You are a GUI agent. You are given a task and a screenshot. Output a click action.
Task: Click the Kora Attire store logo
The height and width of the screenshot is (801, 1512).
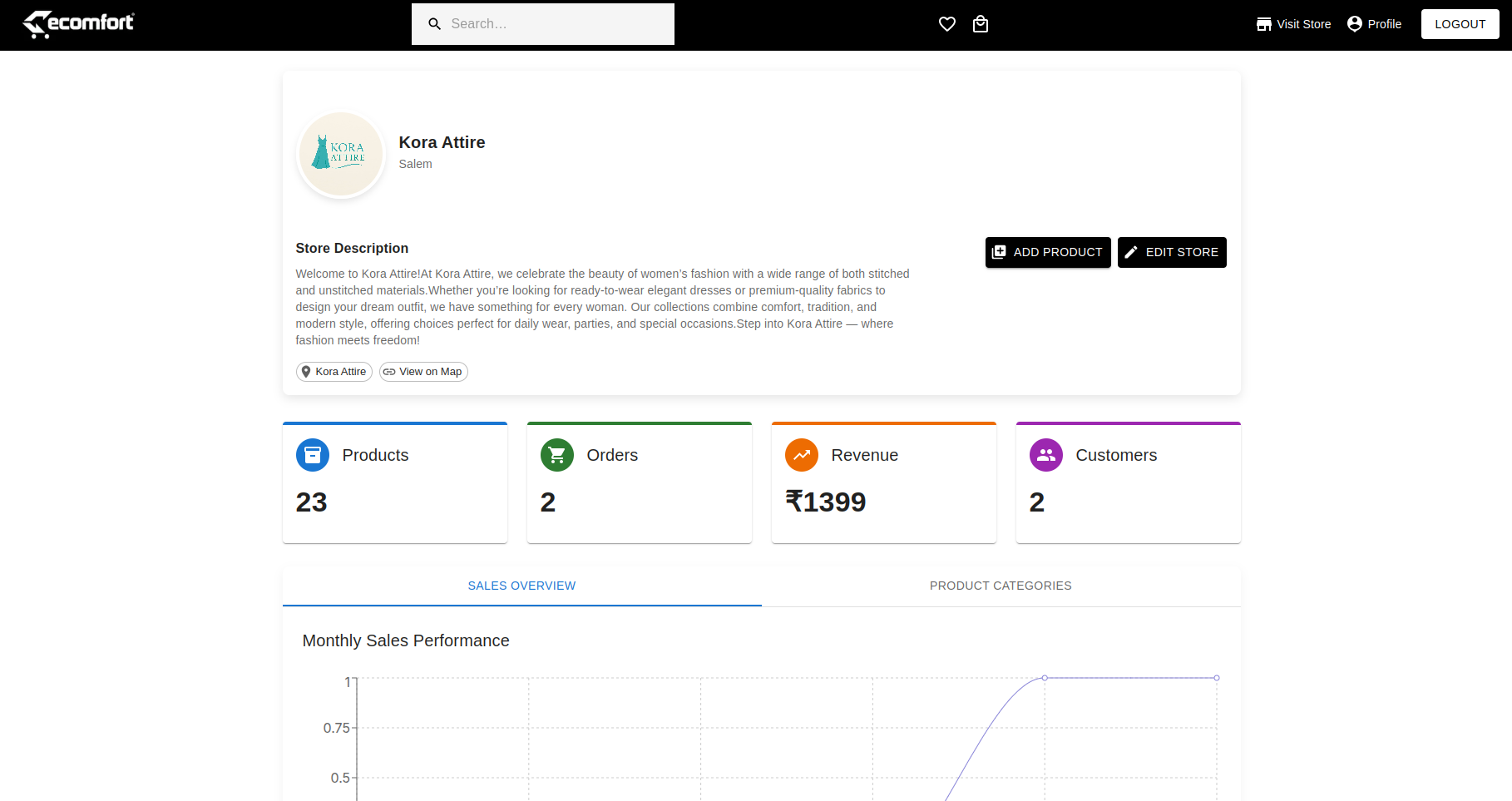341,154
